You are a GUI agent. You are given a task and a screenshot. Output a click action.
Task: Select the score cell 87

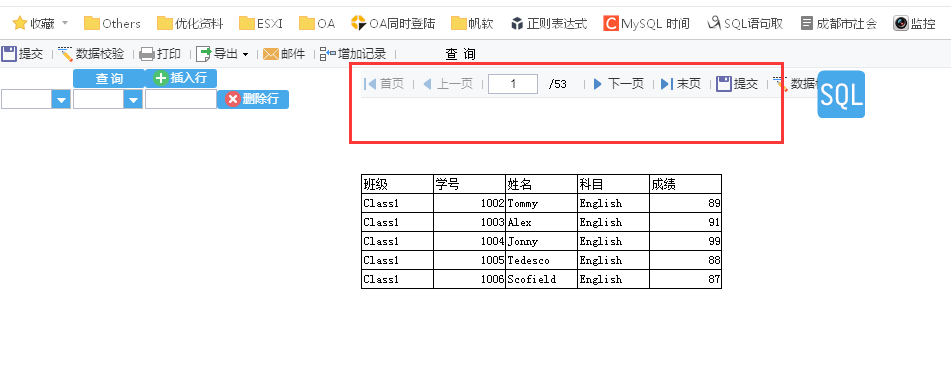685,279
